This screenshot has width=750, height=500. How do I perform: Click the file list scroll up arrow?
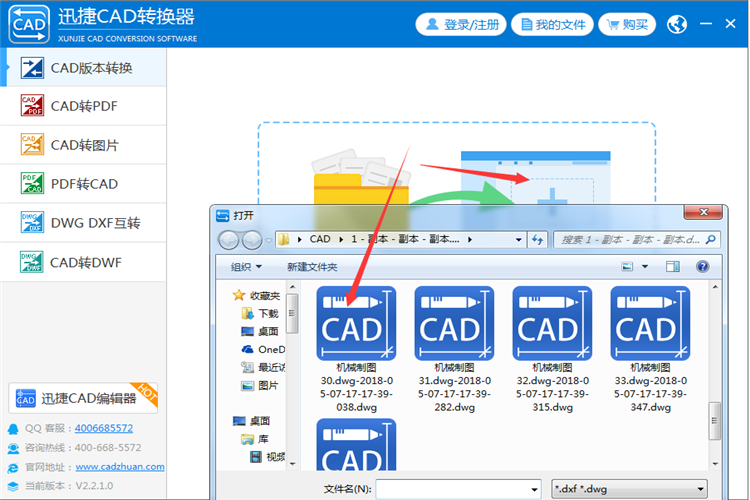pyautogui.click(x=715, y=287)
